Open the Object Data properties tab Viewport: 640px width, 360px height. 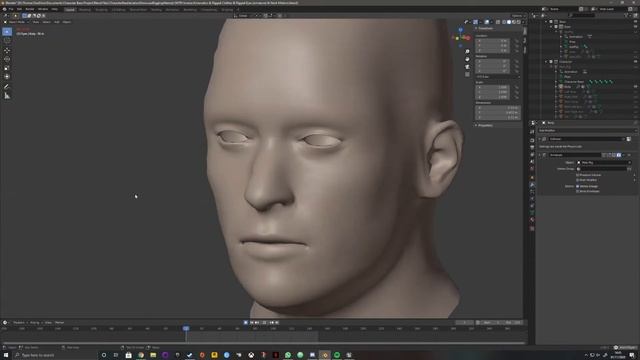532,213
